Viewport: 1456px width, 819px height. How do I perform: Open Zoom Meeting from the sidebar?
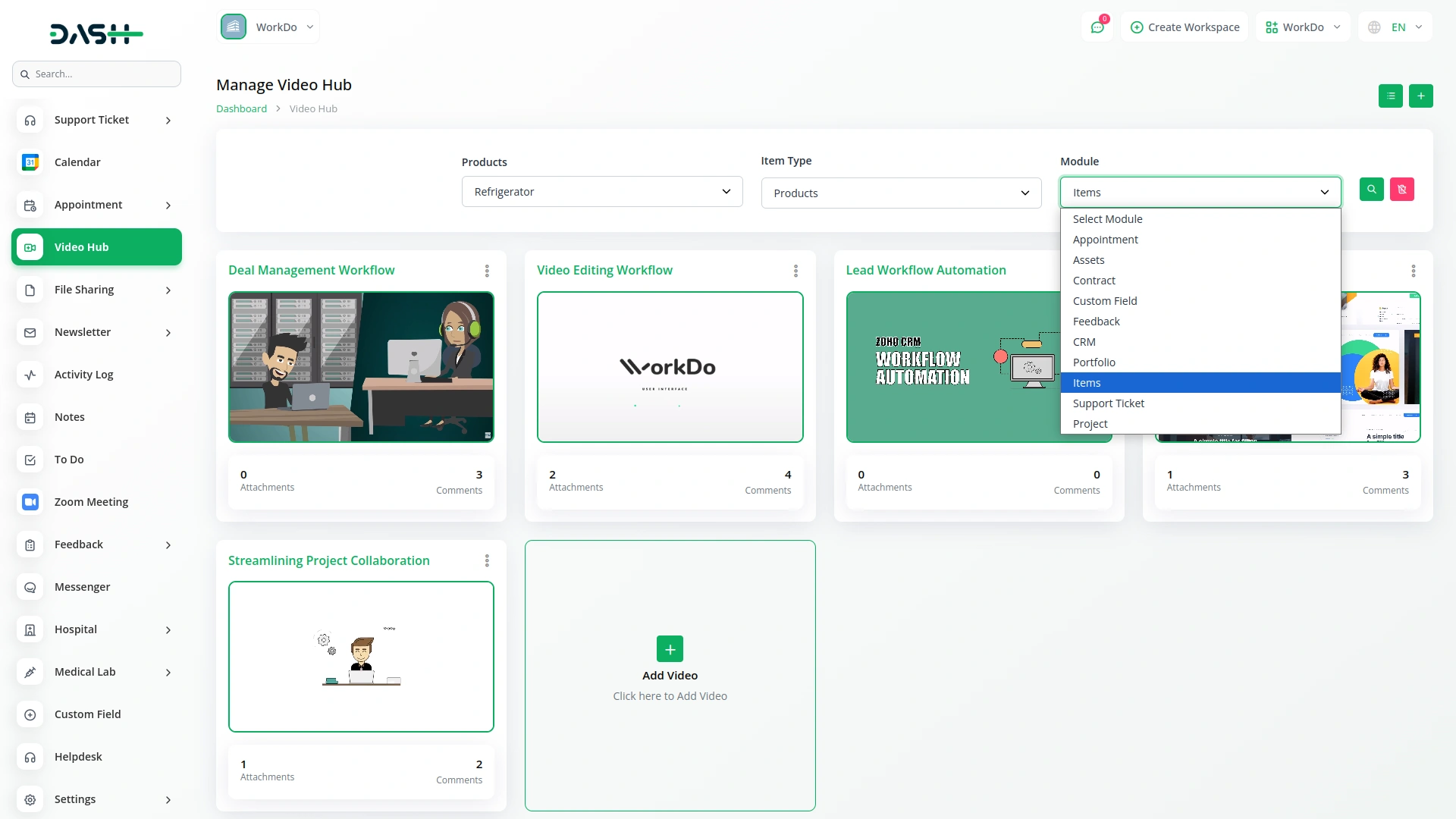pos(30,501)
